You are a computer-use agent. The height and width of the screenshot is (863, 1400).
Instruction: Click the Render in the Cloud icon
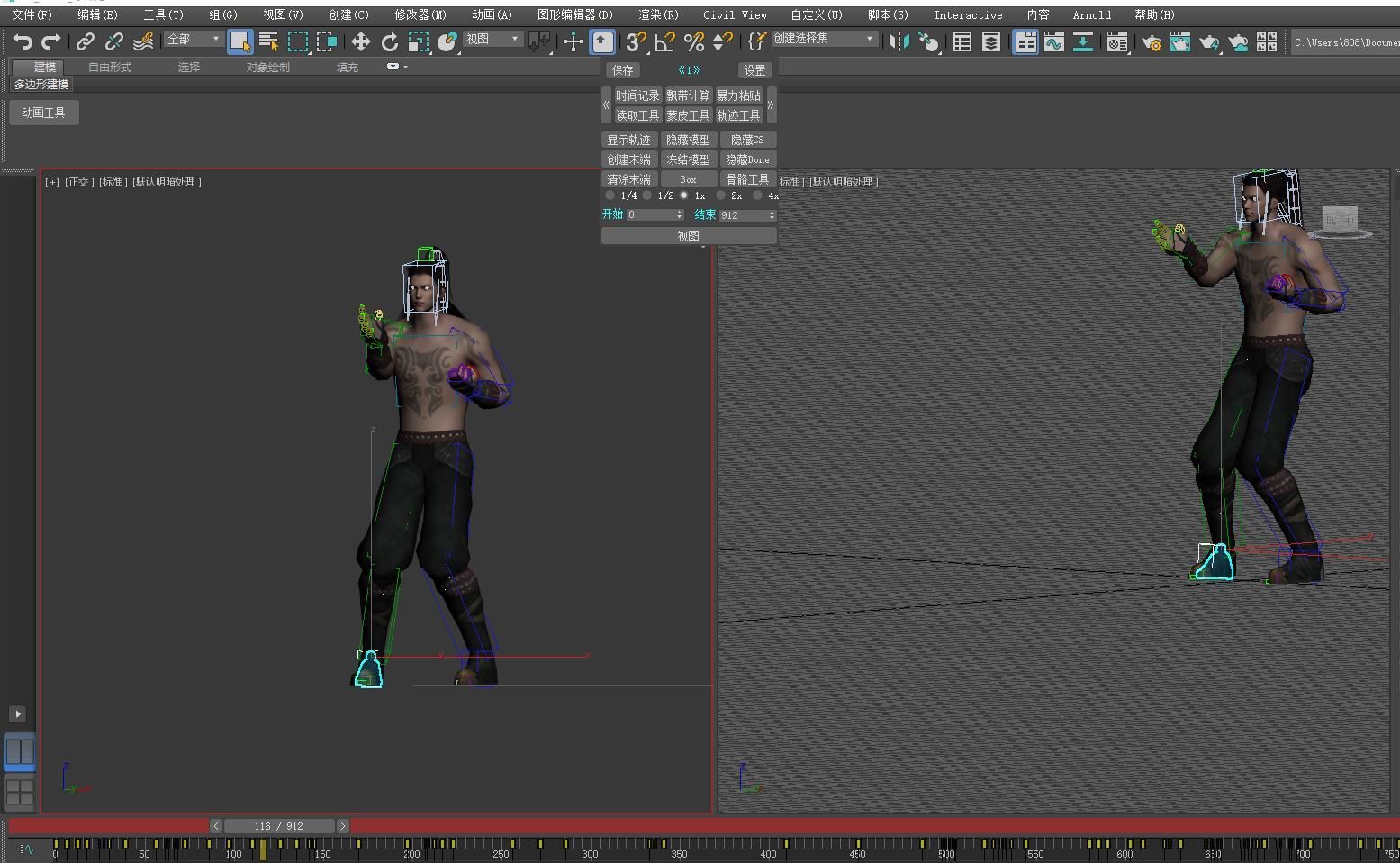[x=1238, y=41]
